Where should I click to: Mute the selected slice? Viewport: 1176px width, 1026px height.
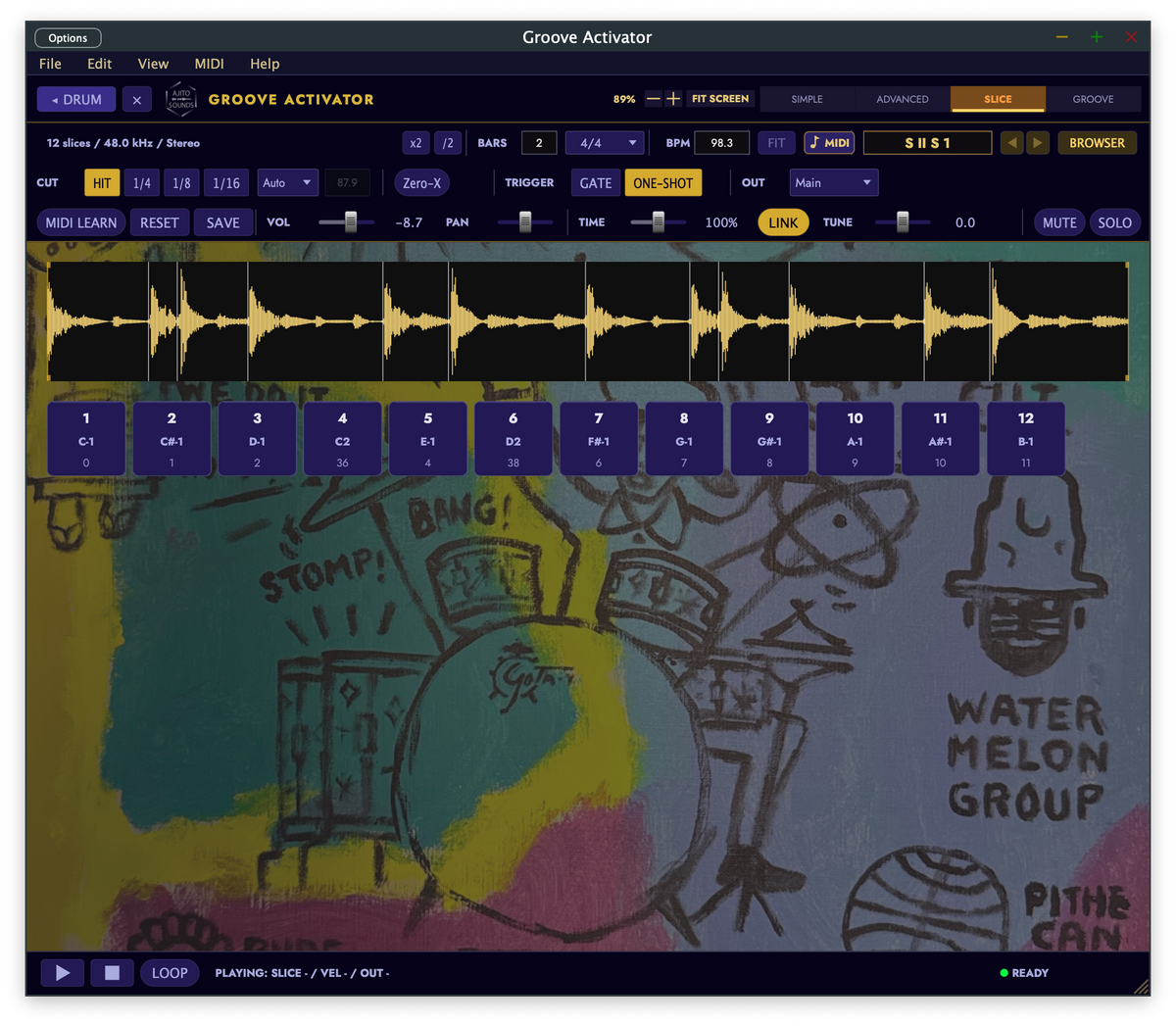click(1059, 222)
